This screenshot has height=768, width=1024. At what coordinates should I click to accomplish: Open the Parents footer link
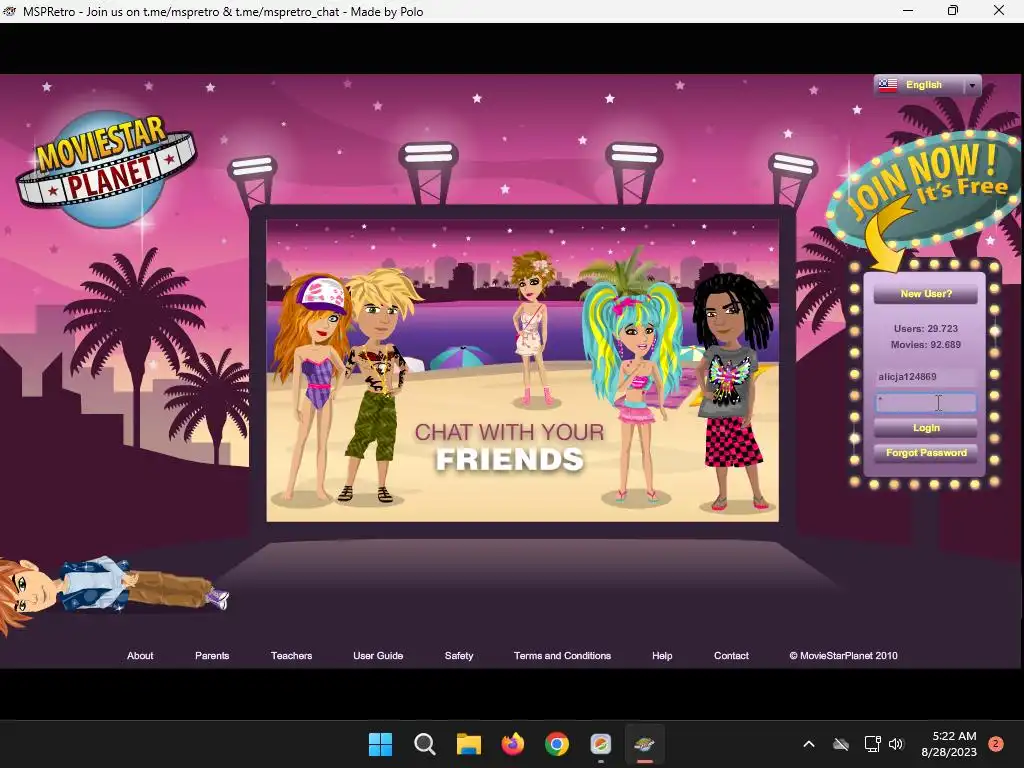212,656
